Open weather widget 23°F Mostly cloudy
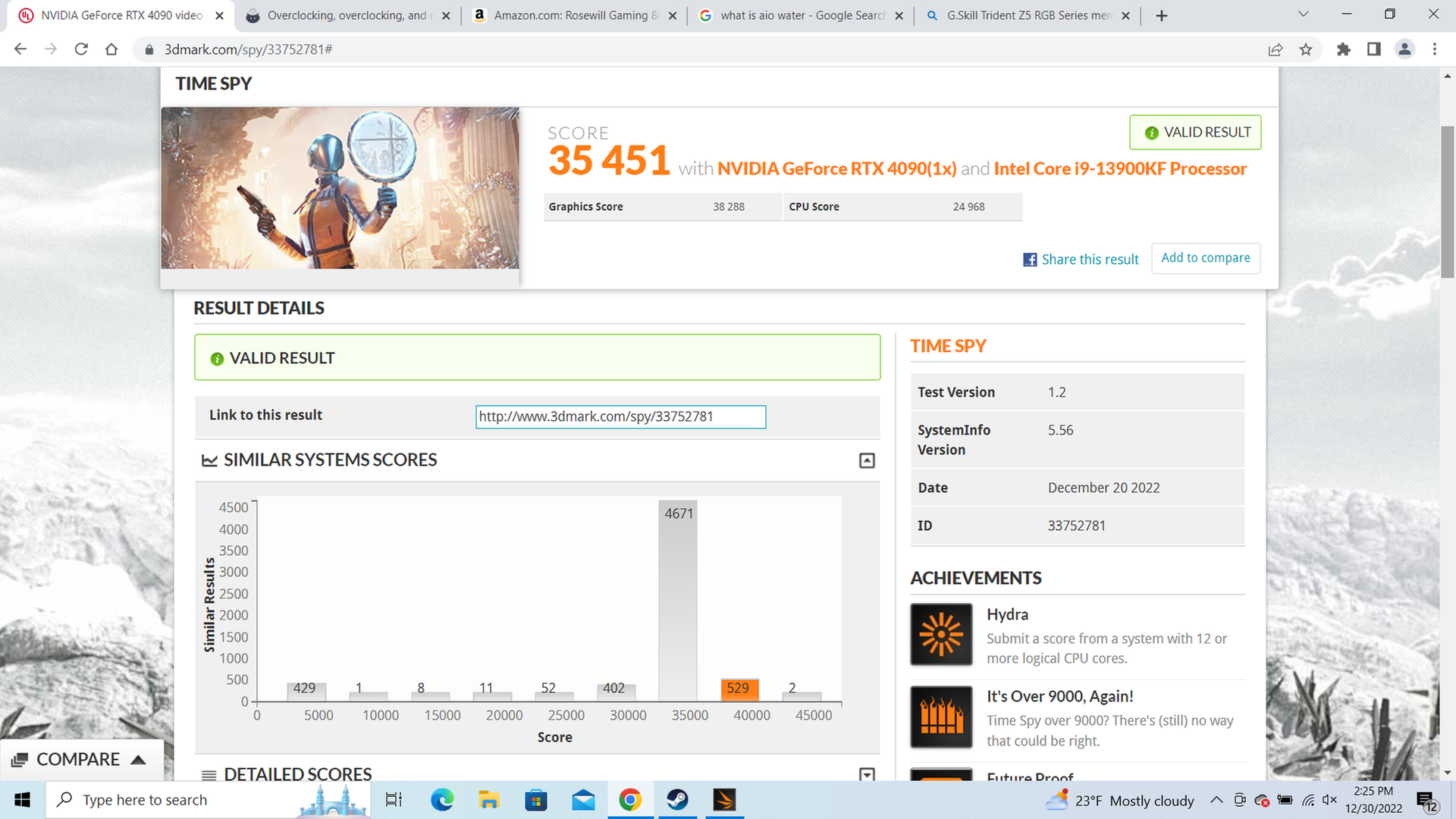This screenshot has height=819, width=1456. 1119,801
